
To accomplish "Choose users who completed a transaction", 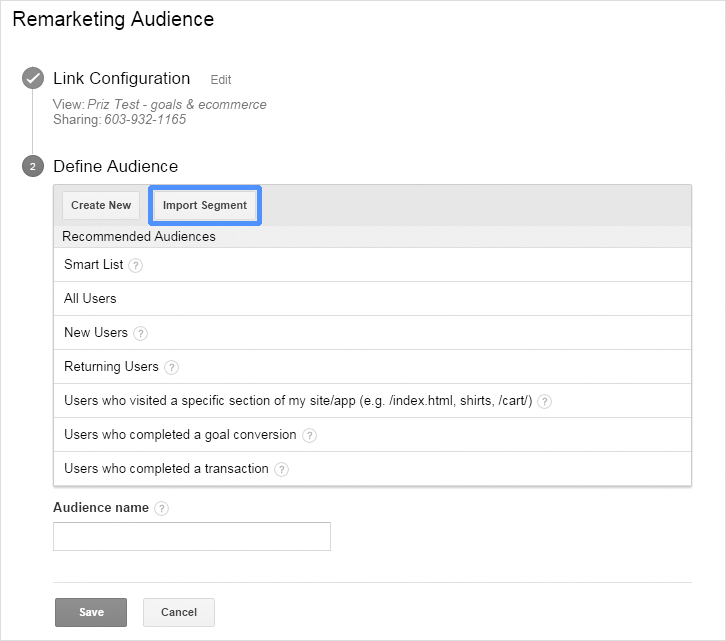I will coord(166,468).
